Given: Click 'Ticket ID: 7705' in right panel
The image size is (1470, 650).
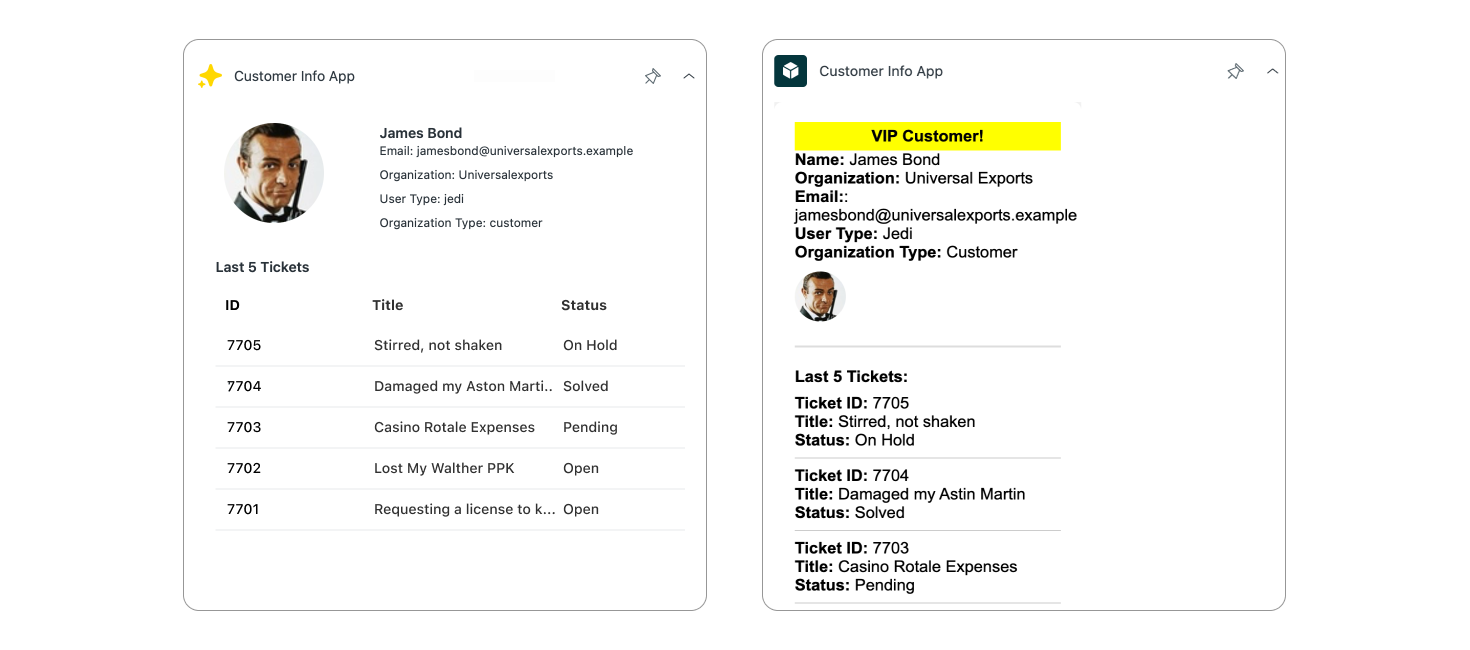Looking at the screenshot, I should point(852,403).
